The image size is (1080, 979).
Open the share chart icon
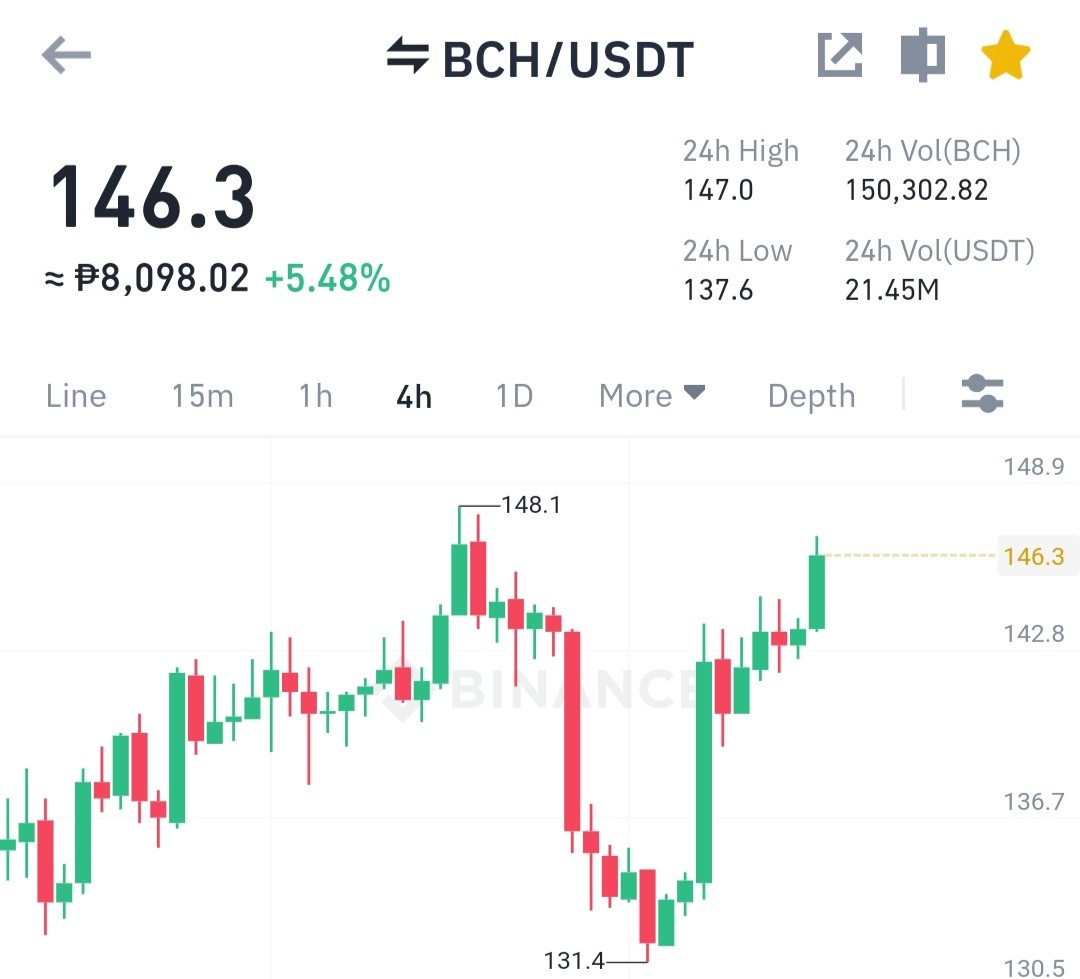pyautogui.click(x=840, y=54)
